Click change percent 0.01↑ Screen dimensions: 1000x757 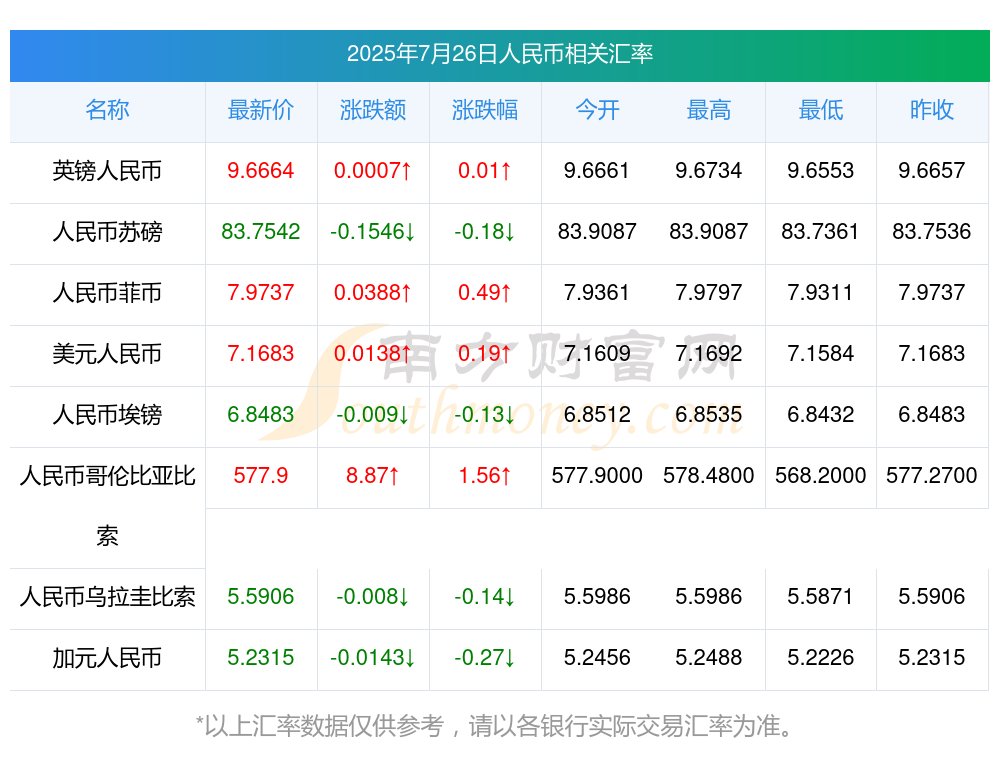485,170
